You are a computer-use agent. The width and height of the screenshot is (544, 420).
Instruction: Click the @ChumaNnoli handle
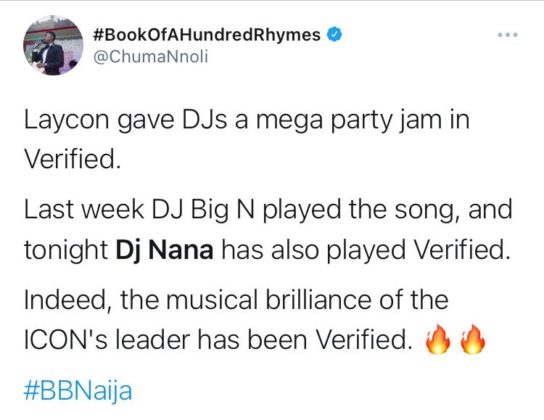(151, 57)
